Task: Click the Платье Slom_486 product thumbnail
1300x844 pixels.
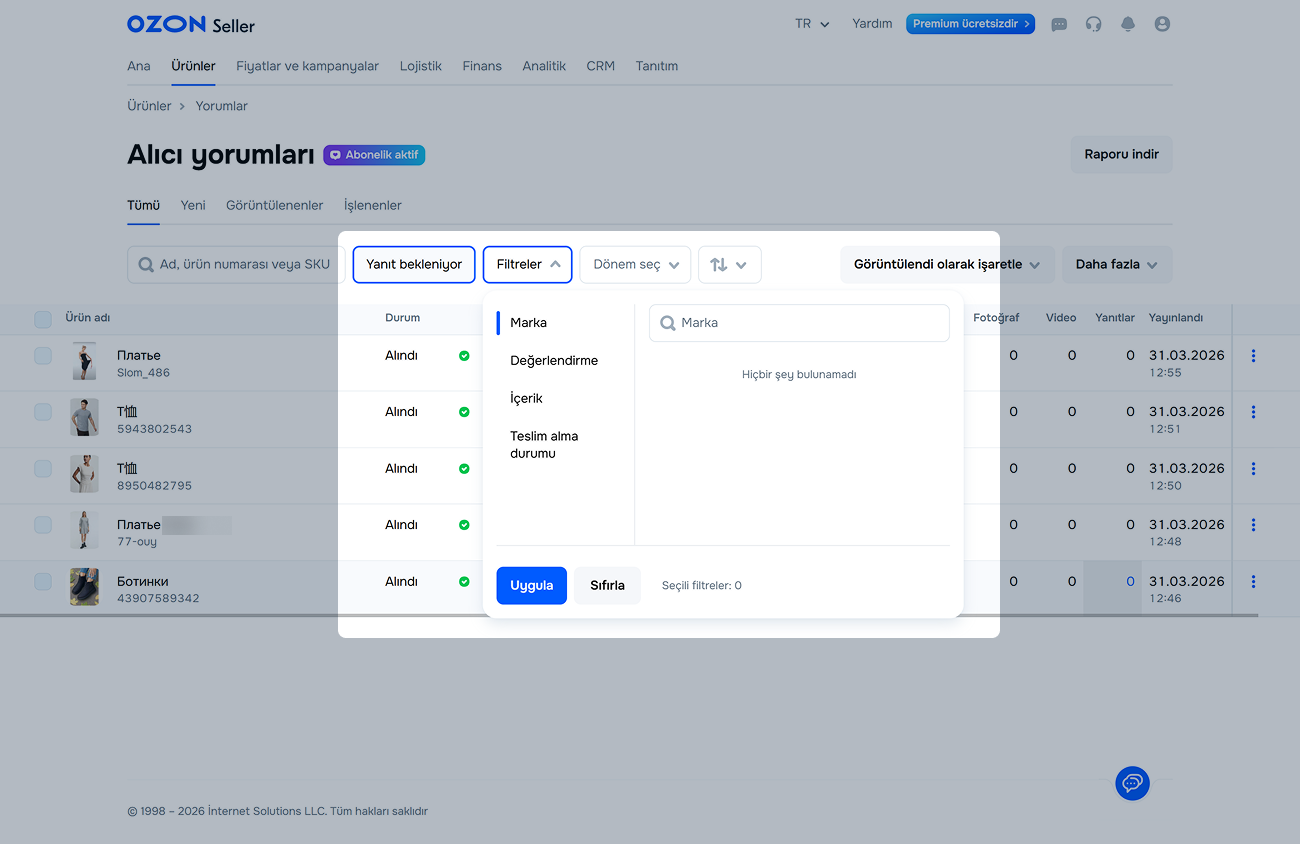Action: pyautogui.click(x=84, y=361)
